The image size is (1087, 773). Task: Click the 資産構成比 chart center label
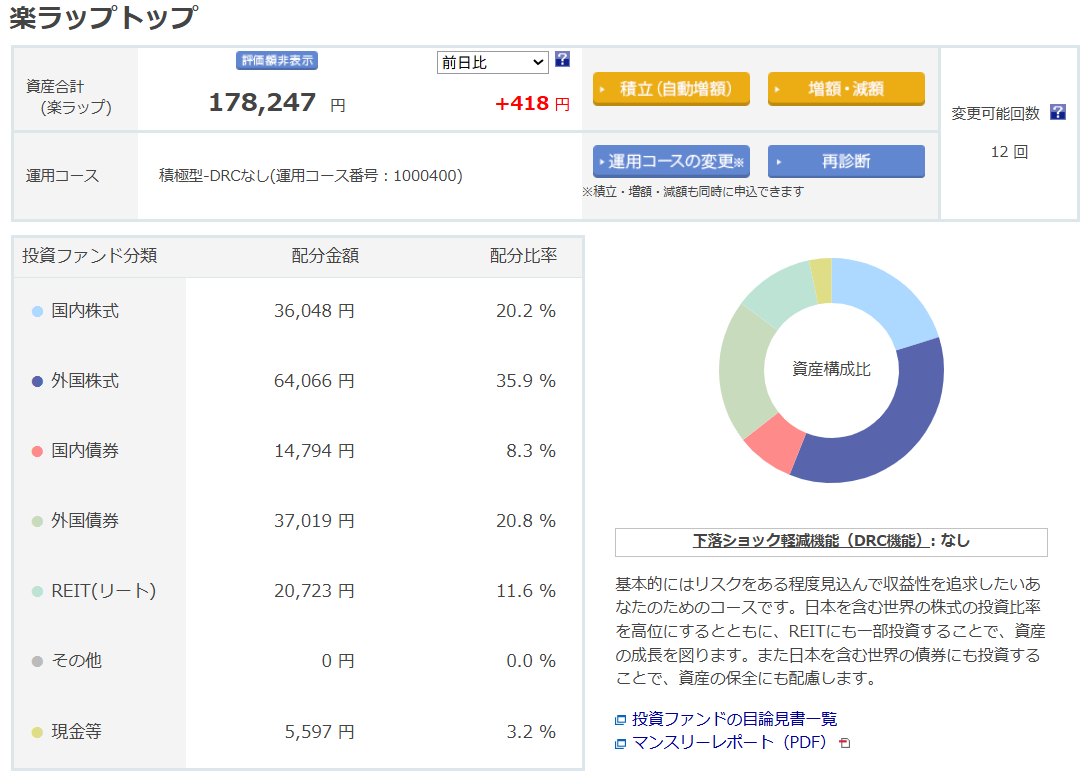pos(831,369)
